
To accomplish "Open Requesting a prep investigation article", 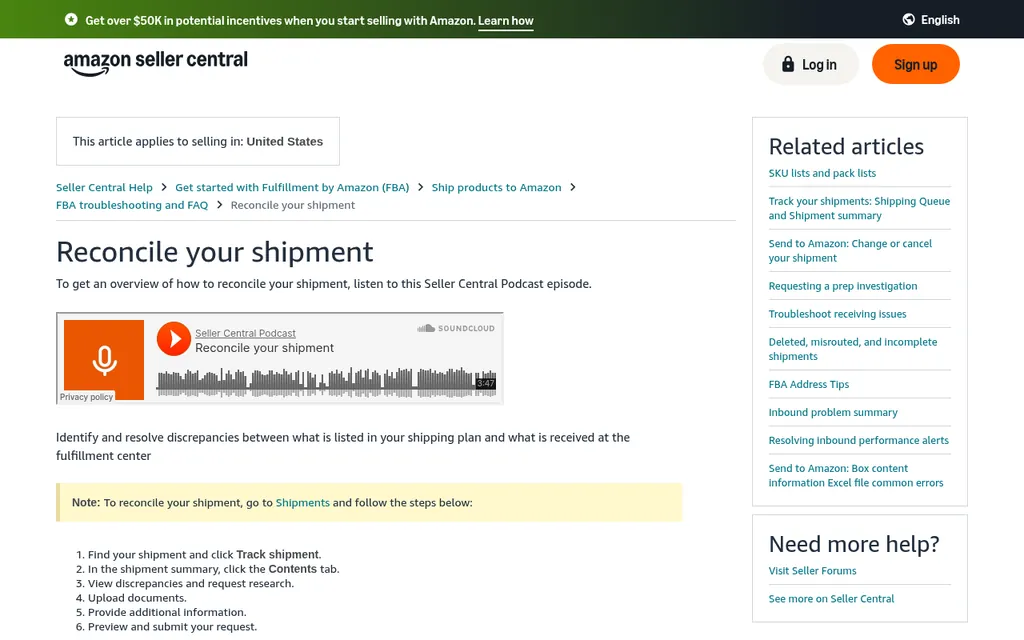I will [x=842, y=286].
